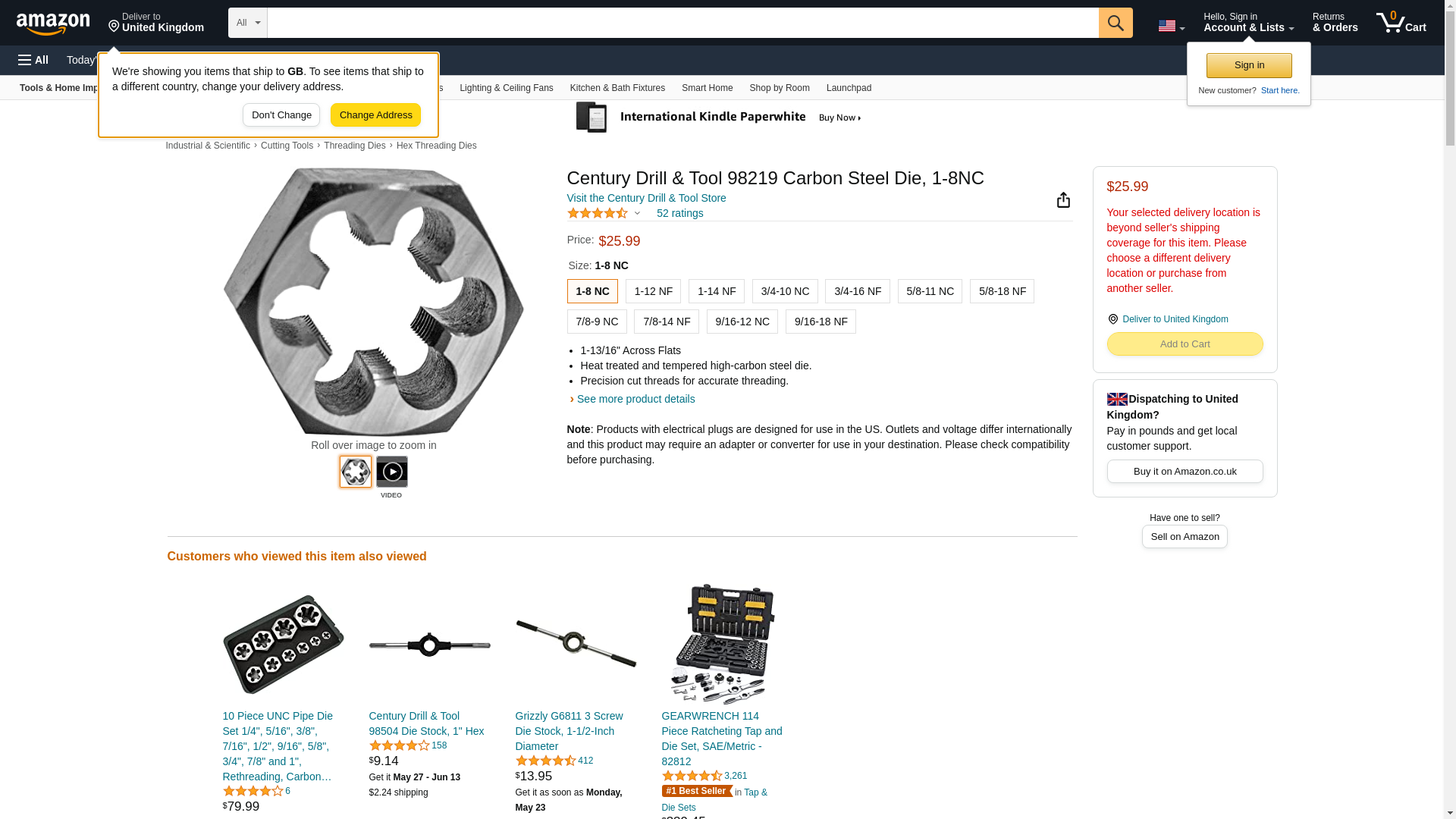Viewport: 1456px width, 819px height.
Task: Choose the 9/16-18 NF size
Action: [821, 322]
